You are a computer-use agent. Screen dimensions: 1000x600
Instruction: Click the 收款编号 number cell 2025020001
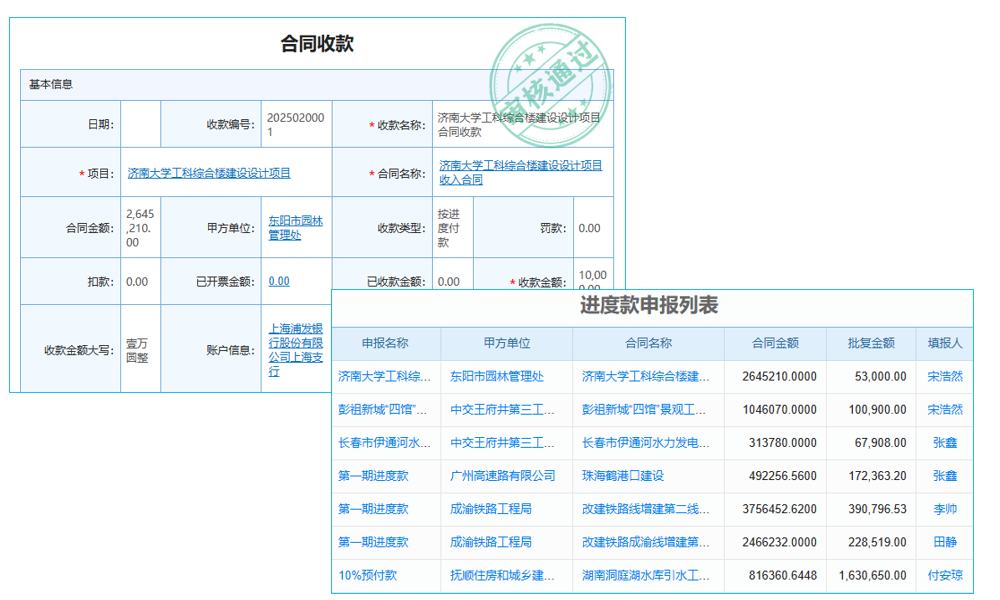pos(297,121)
